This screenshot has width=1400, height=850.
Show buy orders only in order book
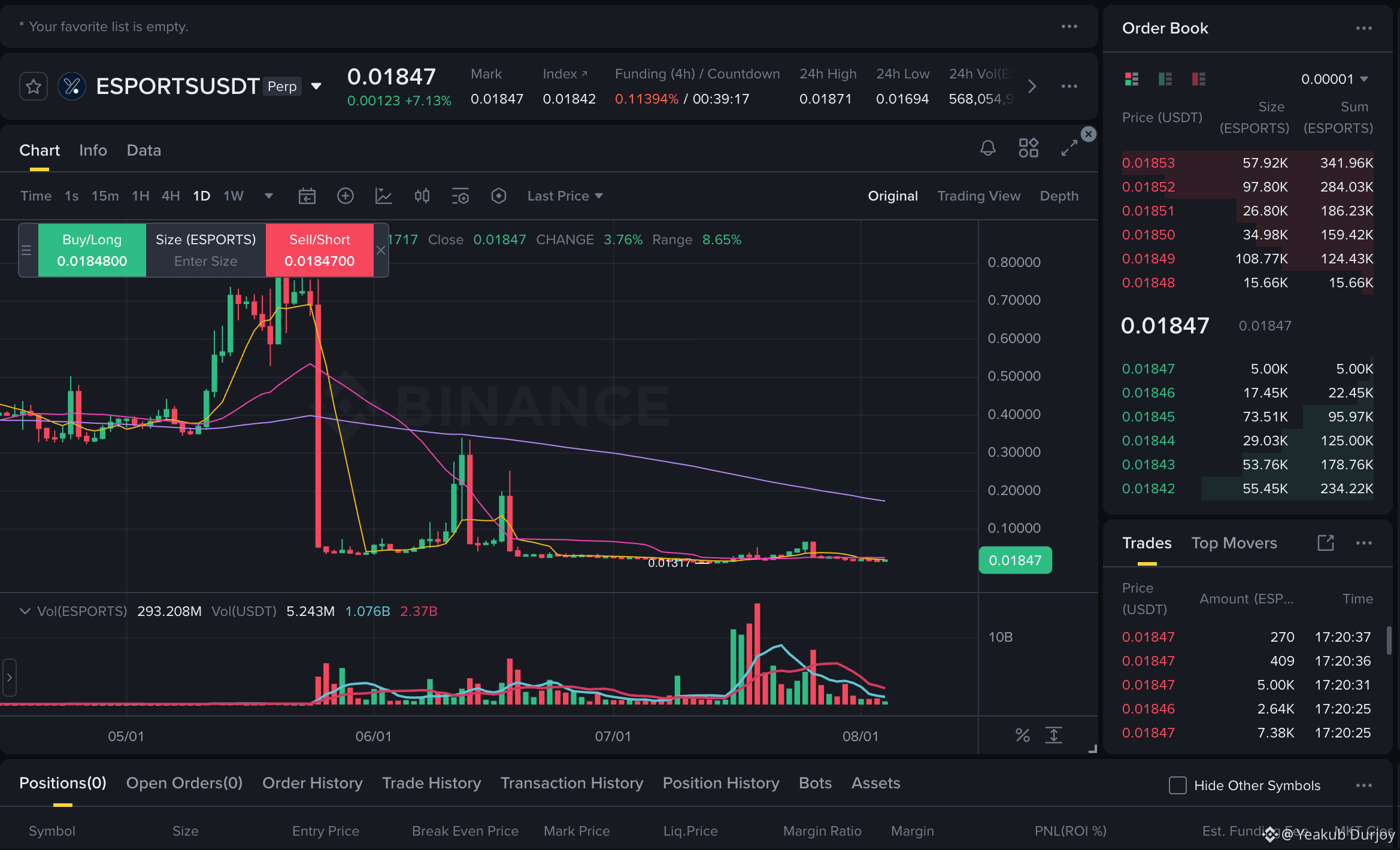1165,79
